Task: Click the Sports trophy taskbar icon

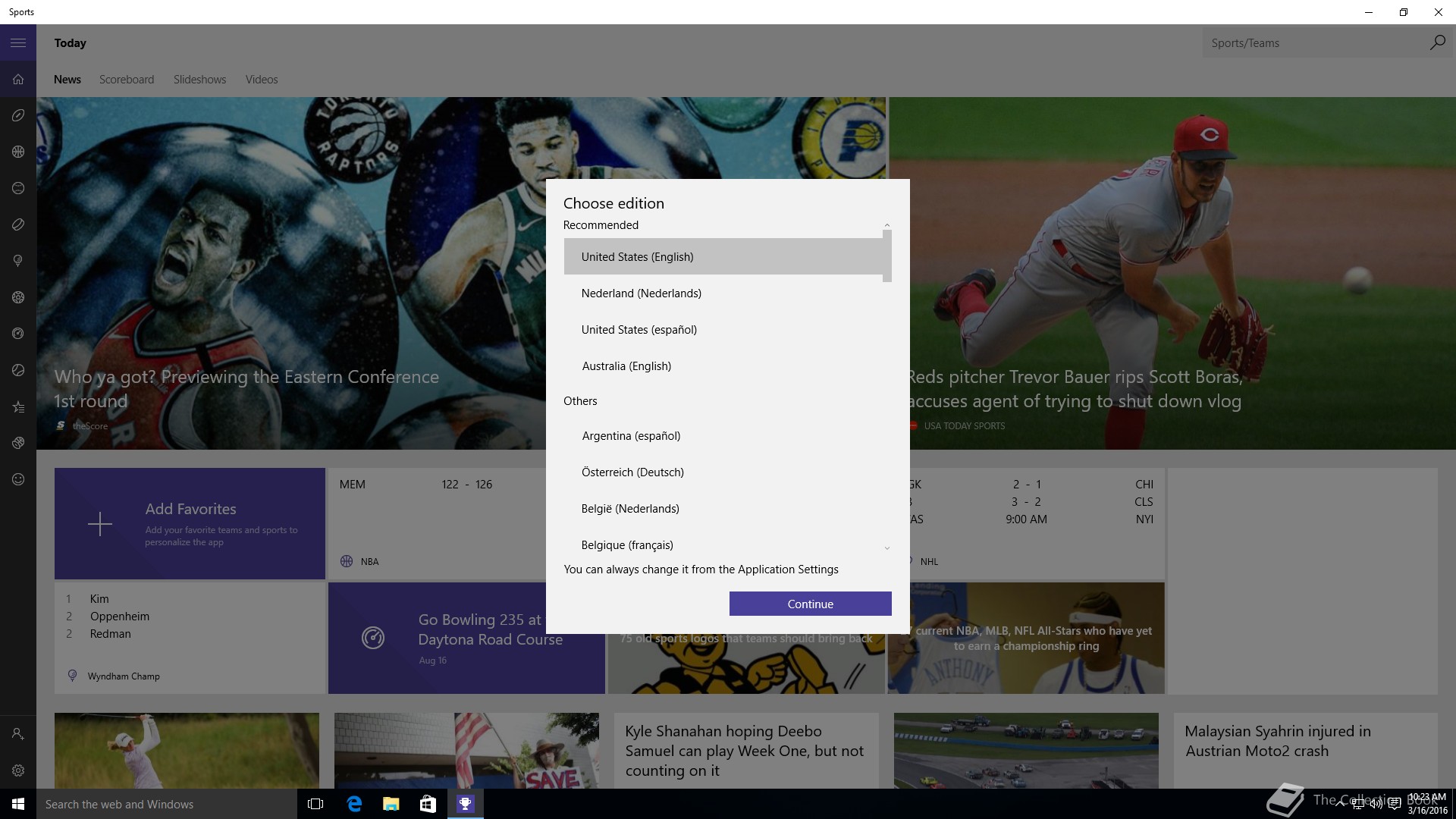Action: [x=466, y=804]
